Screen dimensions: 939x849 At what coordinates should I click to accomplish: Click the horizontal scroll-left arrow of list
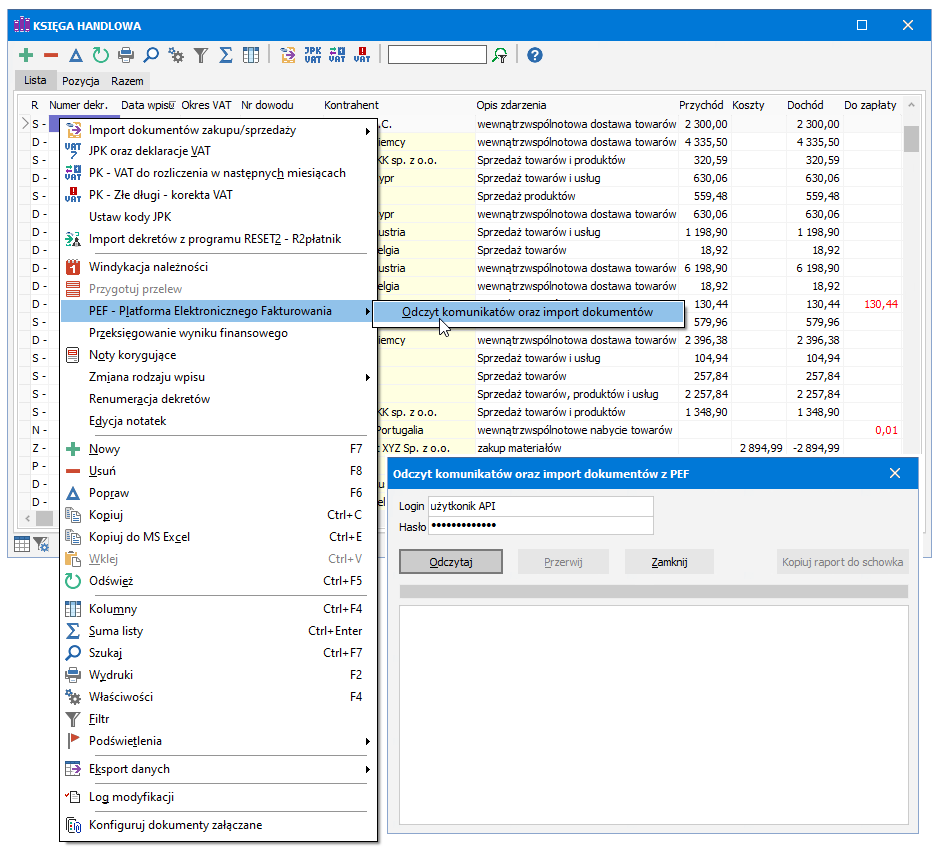pyautogui.click(x=28, y=519)
